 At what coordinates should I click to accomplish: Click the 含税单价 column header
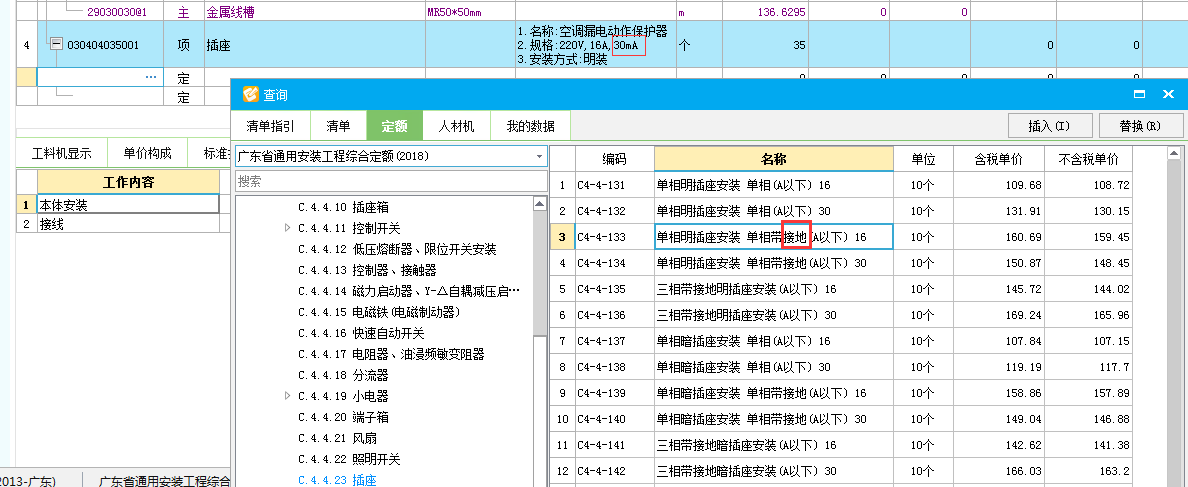click(999, 160)
